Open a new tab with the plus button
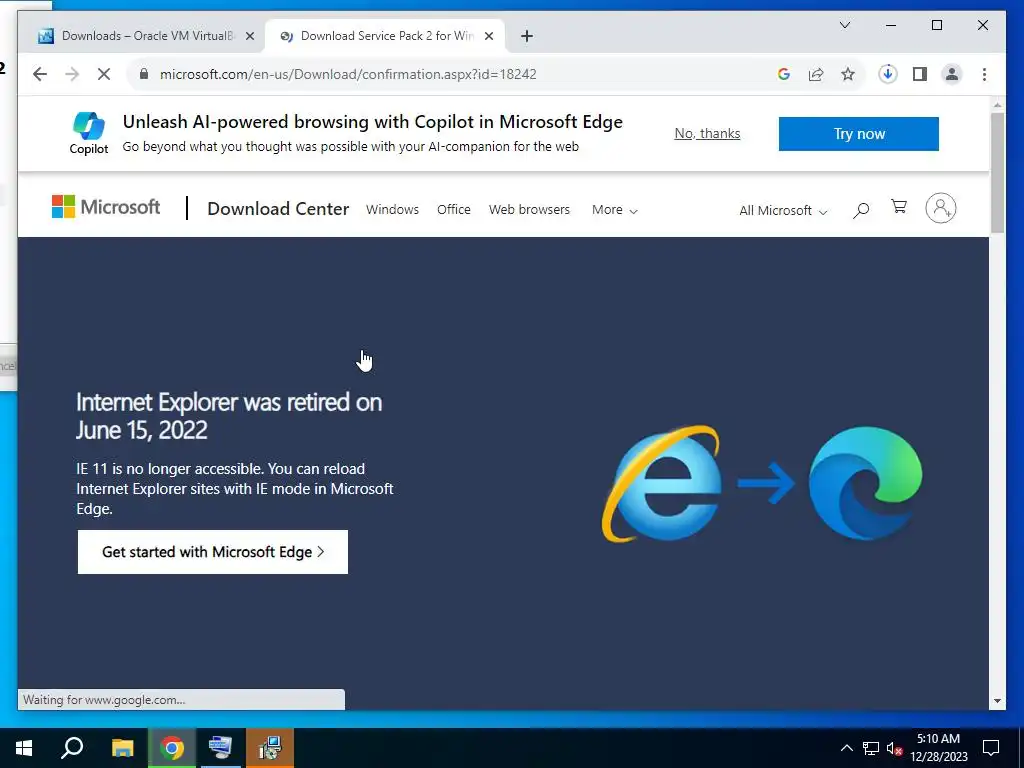 click(527, 37)
